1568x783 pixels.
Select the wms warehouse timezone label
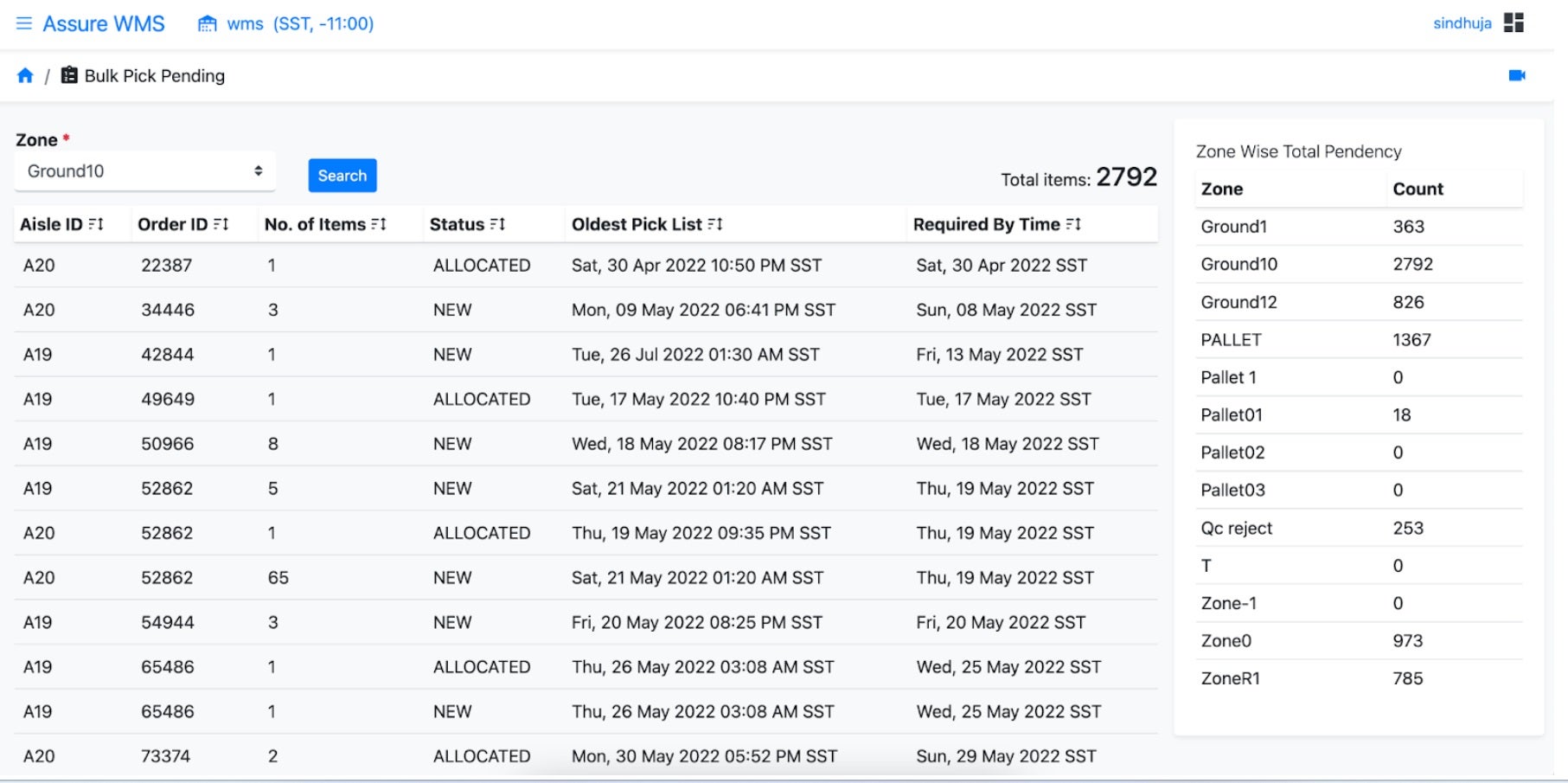point(300,24)
